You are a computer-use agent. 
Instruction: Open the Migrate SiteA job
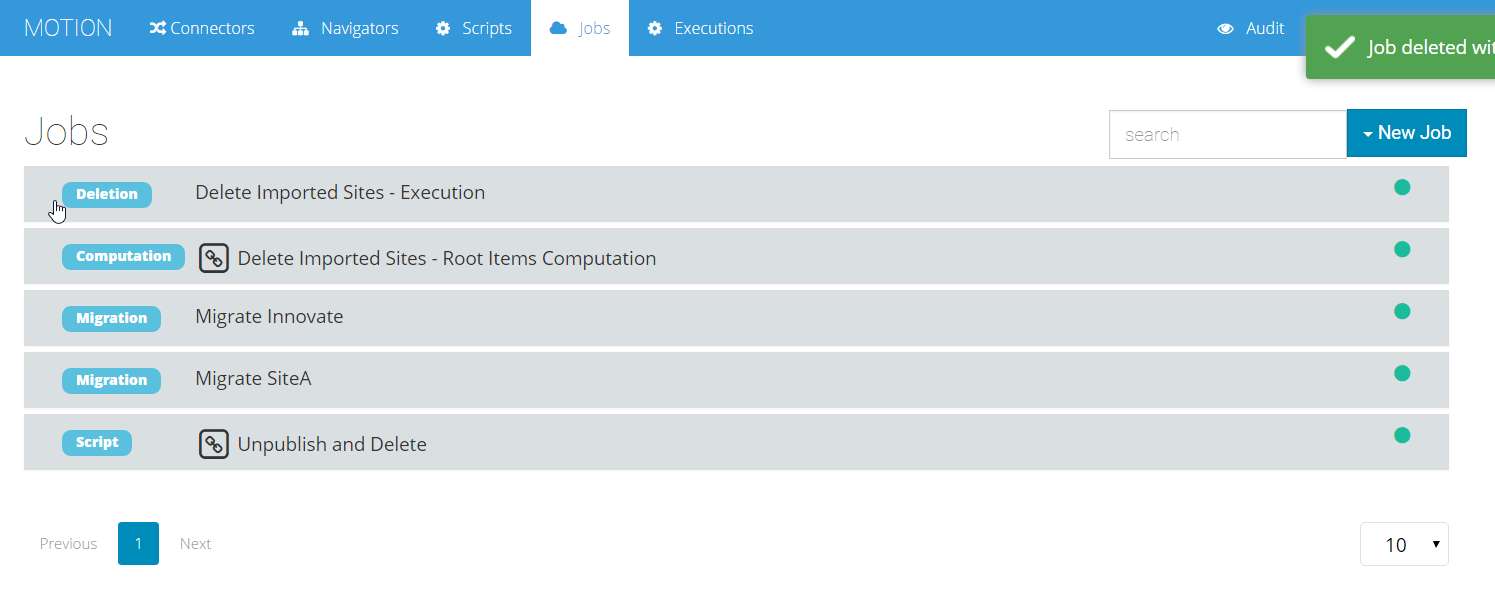253,378
